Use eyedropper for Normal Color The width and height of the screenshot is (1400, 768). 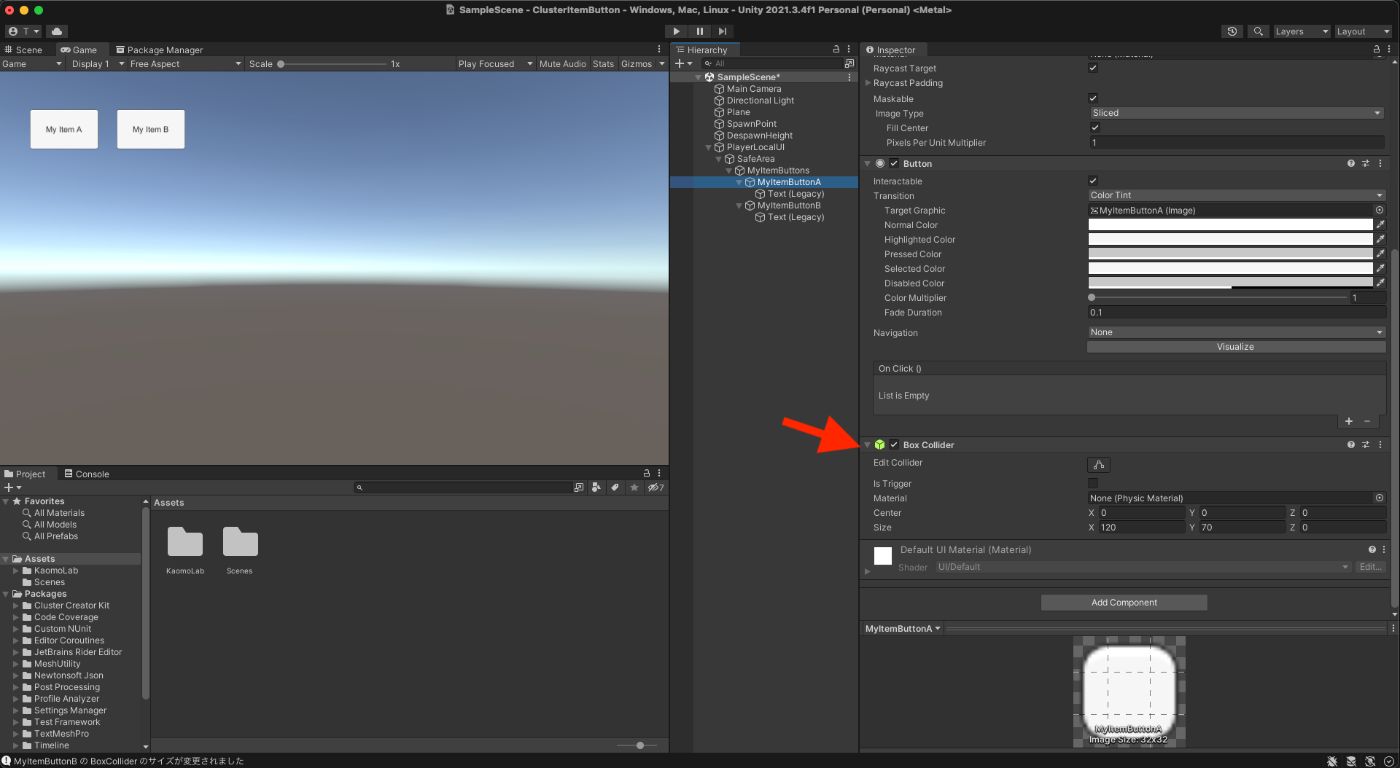coord(1380,225)
